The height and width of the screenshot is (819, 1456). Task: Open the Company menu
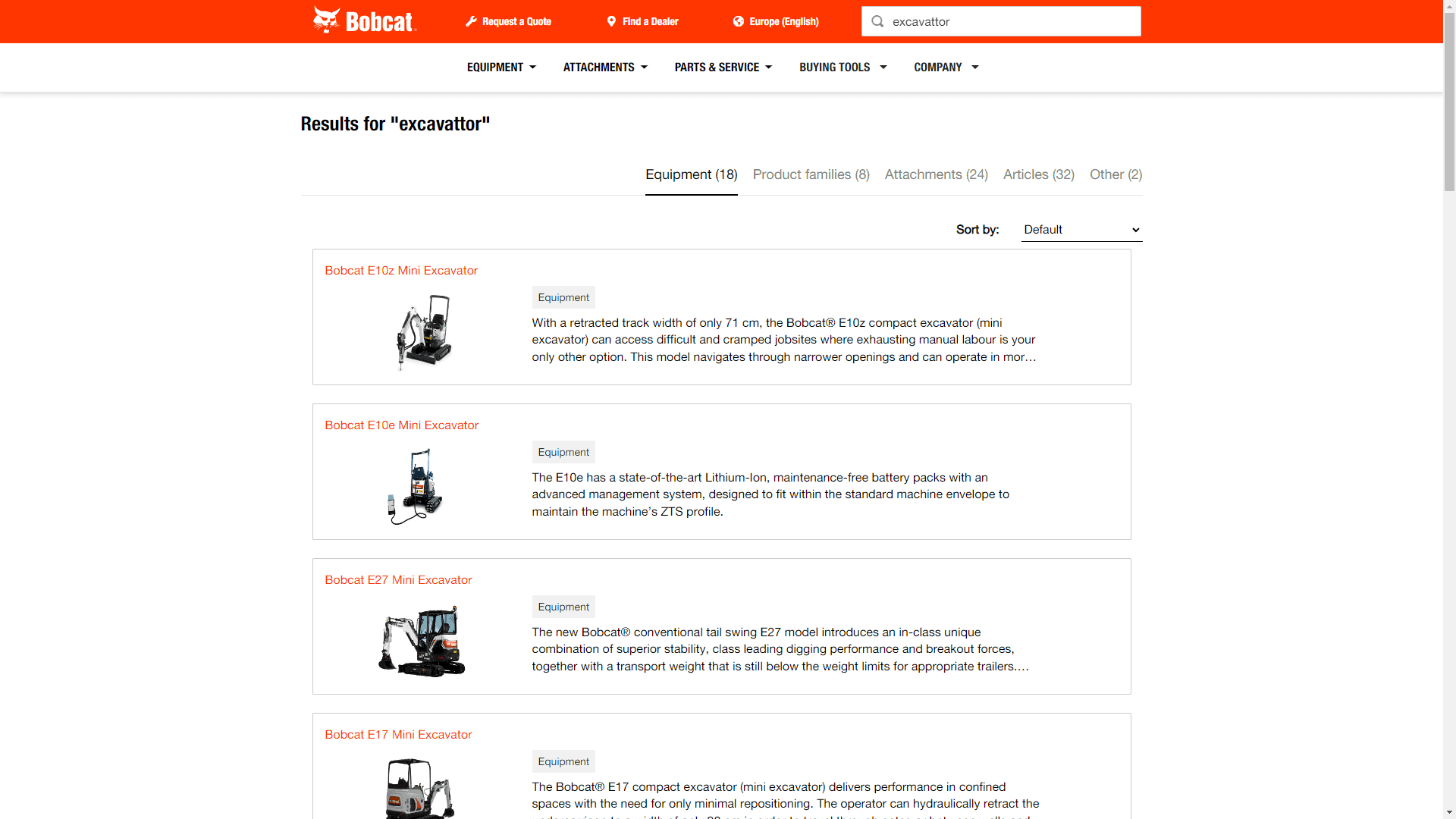946,67
